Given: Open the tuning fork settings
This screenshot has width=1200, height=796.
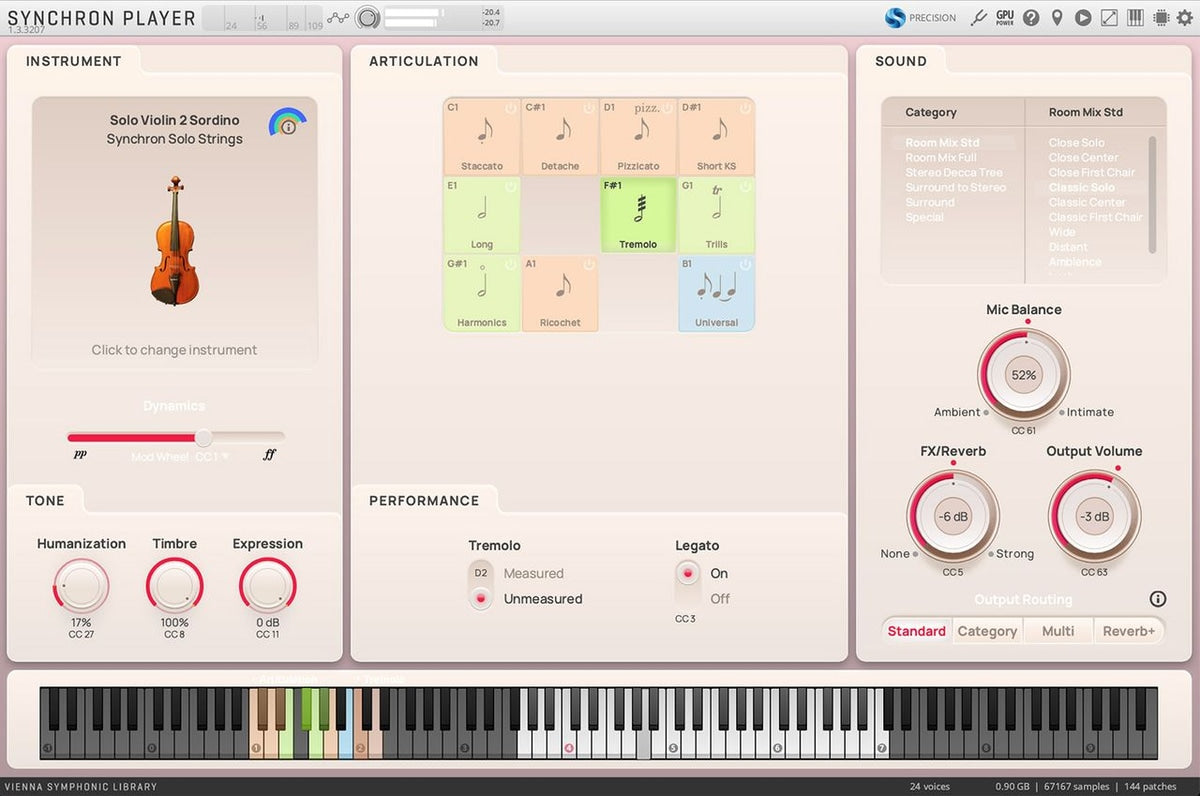Looking at the screenshot, I should coord(980,17).
